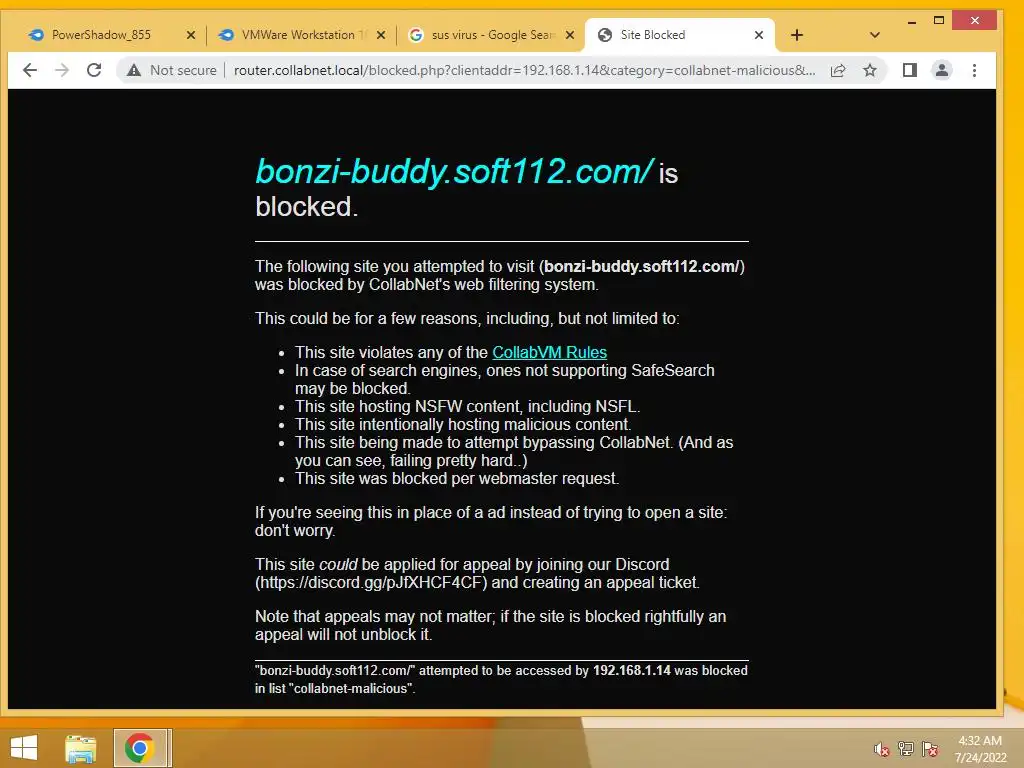Open the side panel icon
1024x768 pixels.
909,71
